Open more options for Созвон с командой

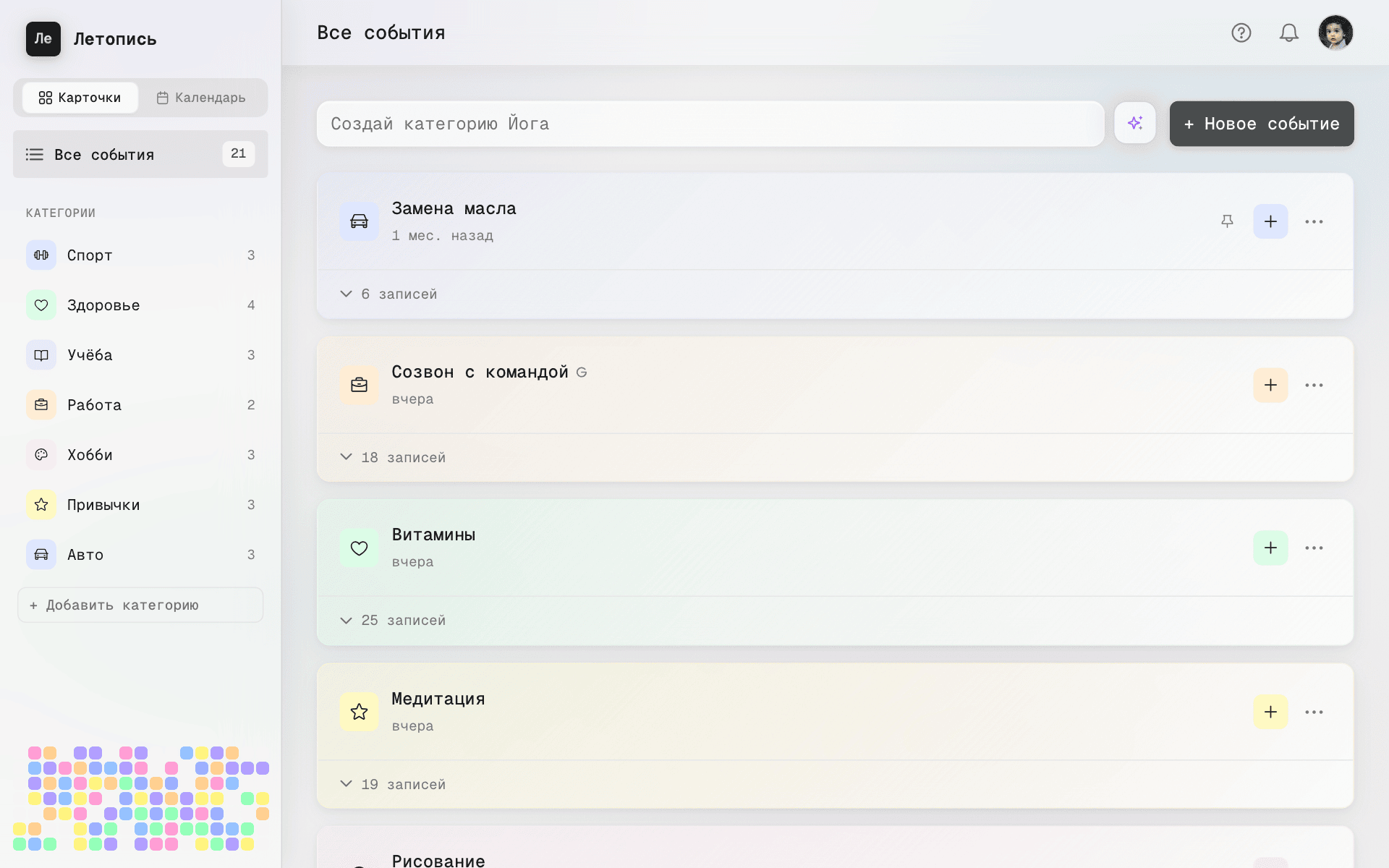[x=1314, y=385]
